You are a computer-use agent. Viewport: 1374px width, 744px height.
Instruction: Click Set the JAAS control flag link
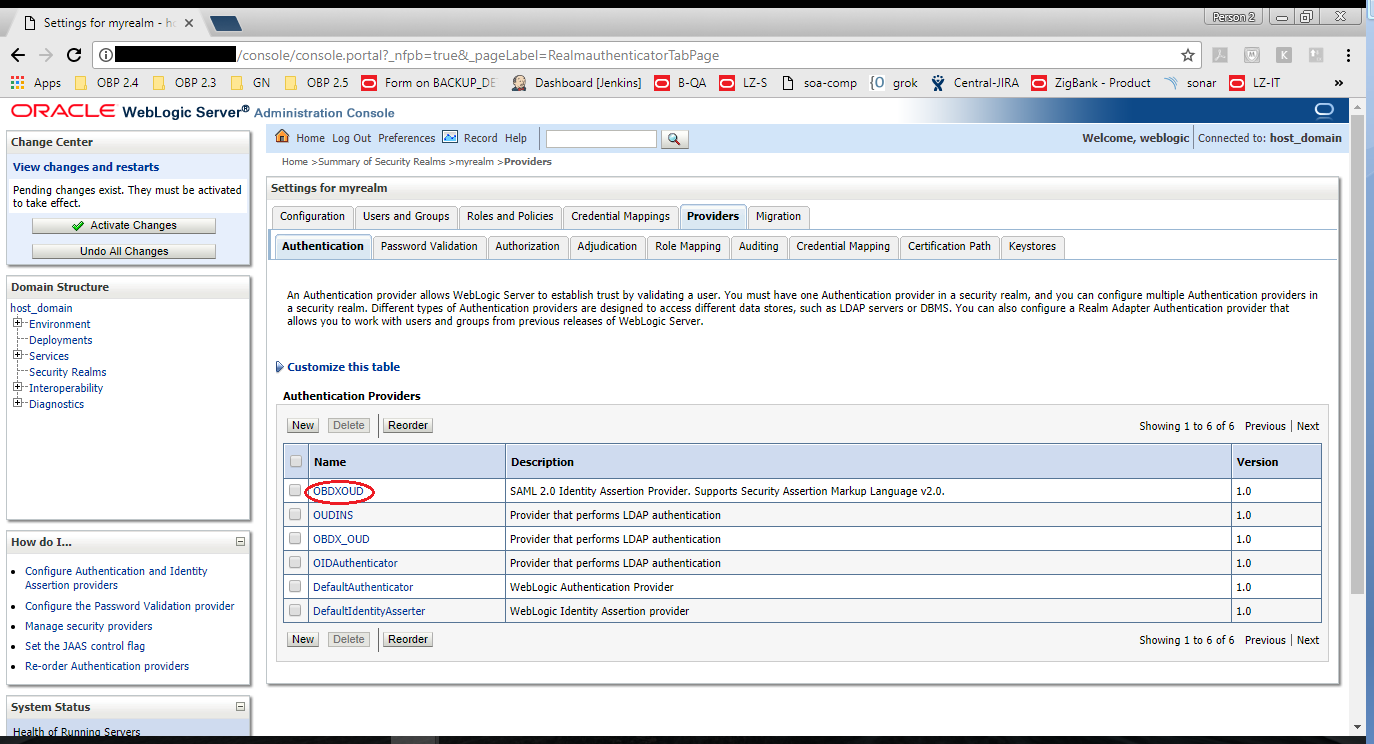pyautogui.click(x=85, y=646)
